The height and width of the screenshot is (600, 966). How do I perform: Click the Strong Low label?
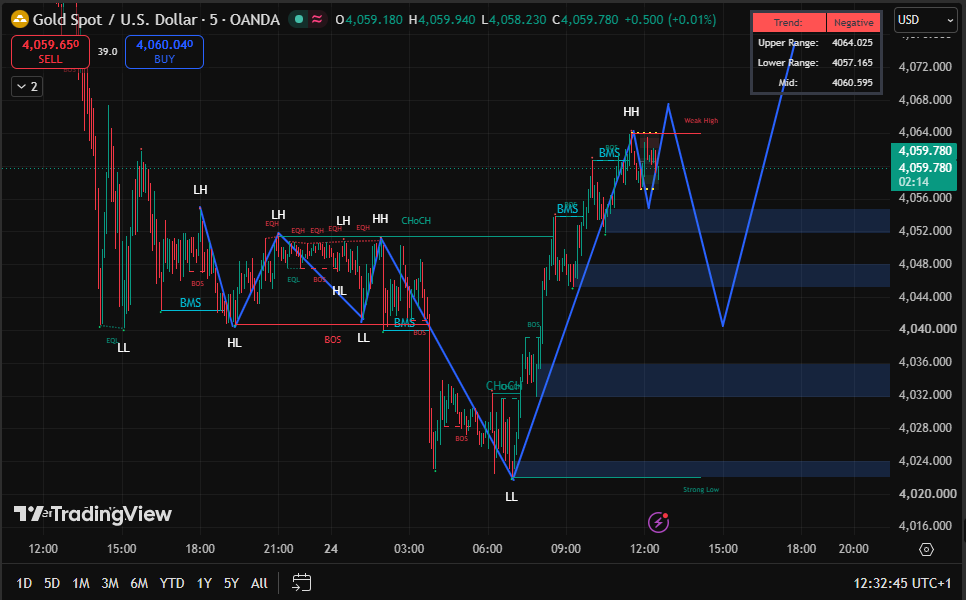tap(701, 490)
